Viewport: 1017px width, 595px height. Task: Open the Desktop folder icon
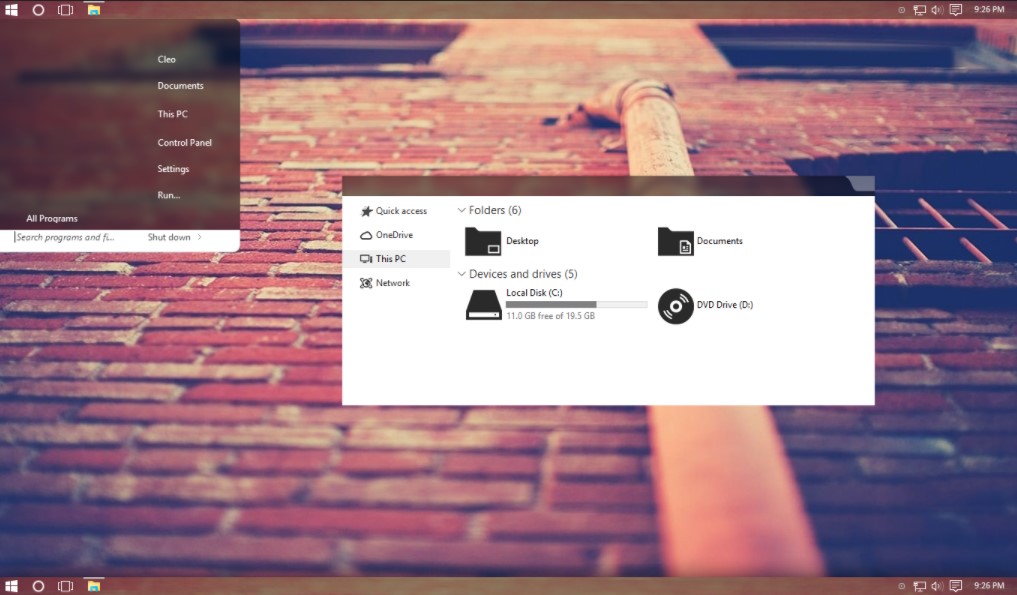482,241
